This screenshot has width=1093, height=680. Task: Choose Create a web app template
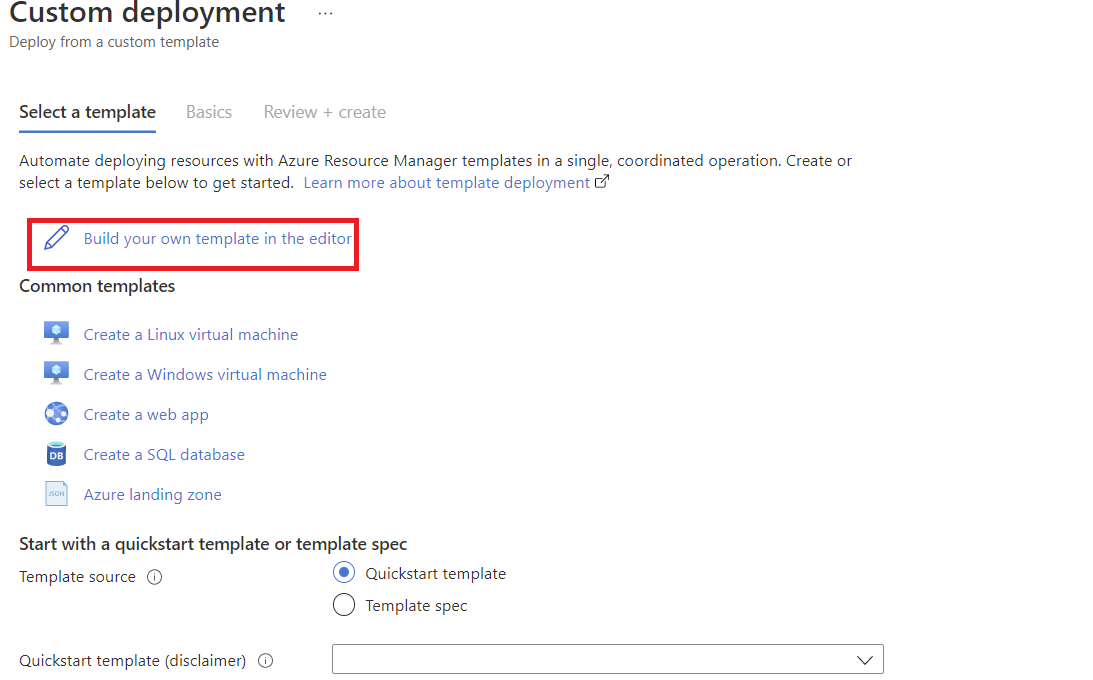tap(146, 415)
